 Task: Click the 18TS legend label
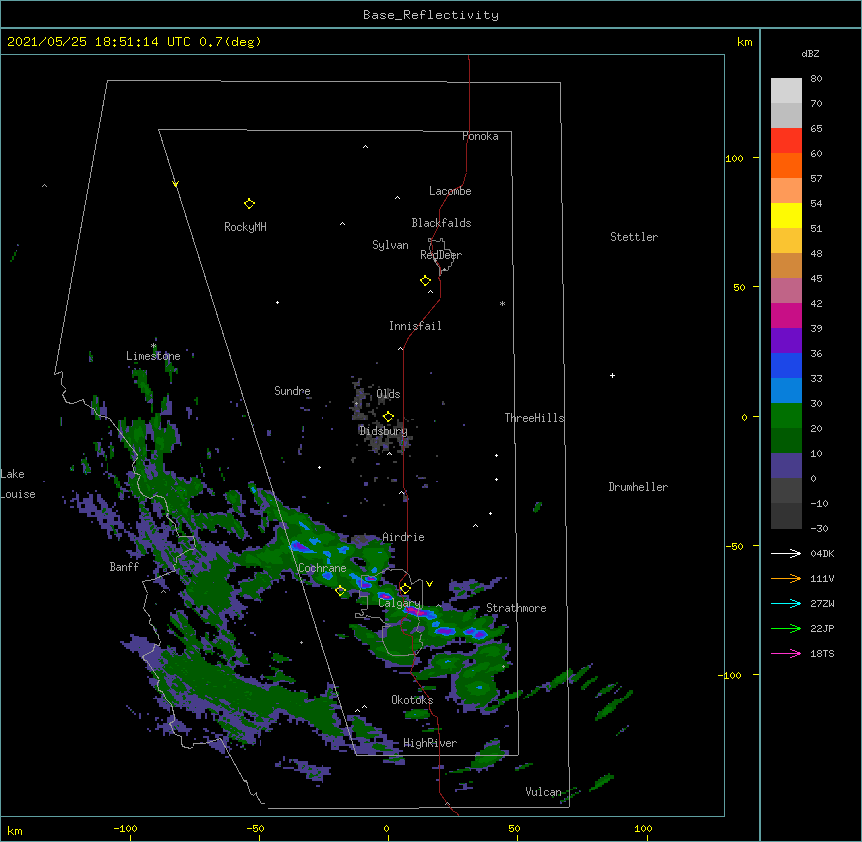822,653
